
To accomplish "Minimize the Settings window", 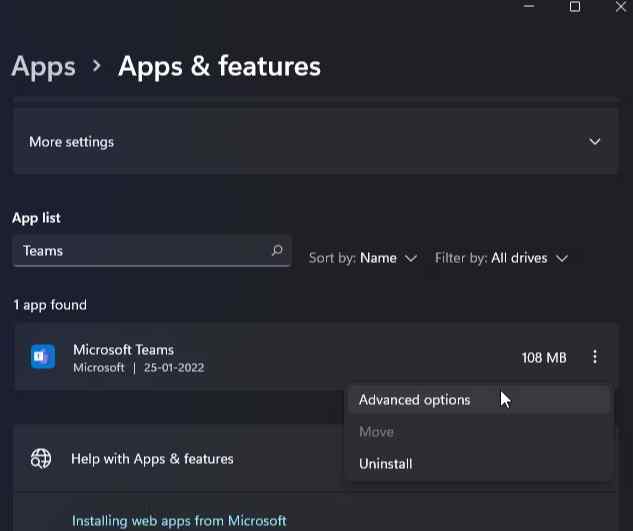I will click(x=529, y=6).
